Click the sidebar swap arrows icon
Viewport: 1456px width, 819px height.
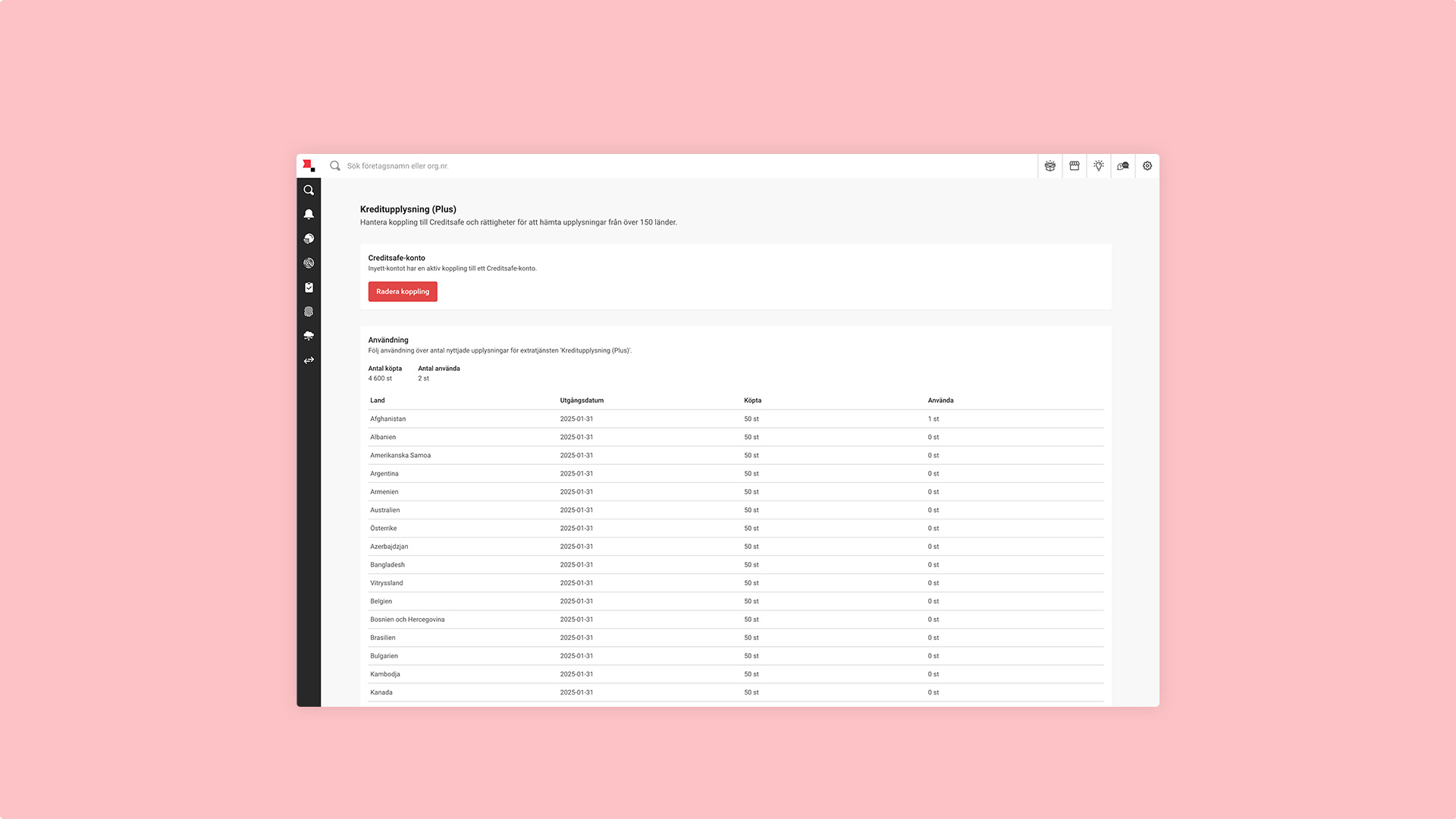point(309,360)
